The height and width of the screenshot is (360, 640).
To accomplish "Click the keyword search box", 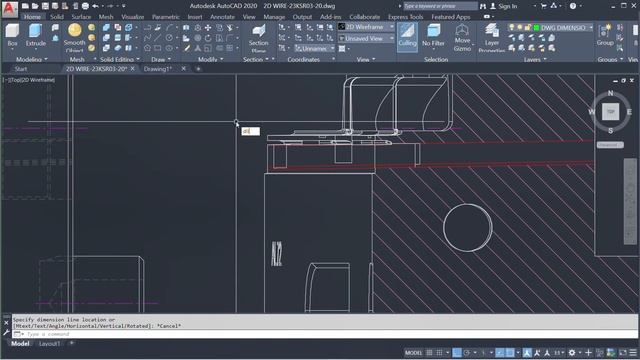I will point(440,6).
